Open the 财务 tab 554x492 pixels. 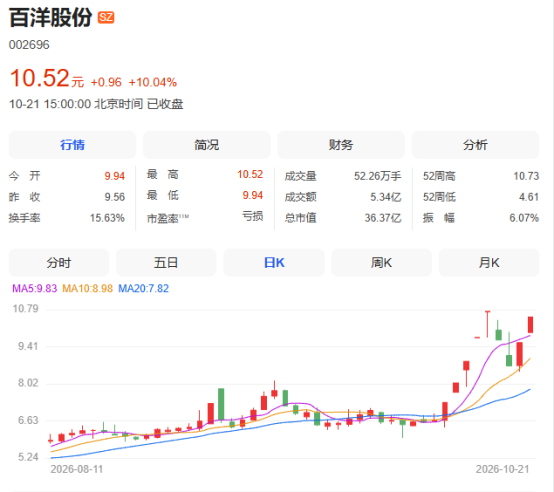[341, 145]
